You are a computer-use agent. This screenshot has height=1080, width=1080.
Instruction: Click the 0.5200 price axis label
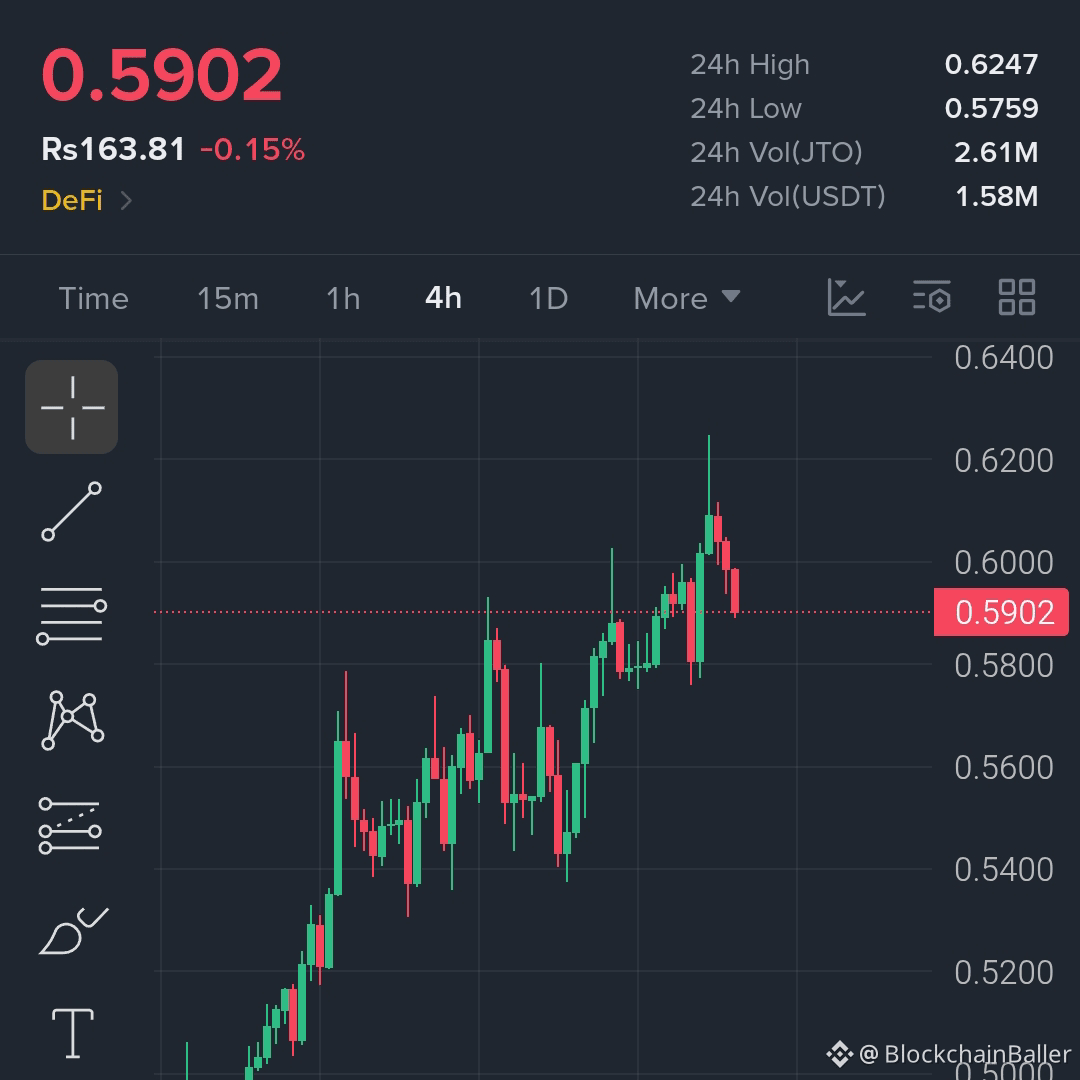(1004, 972)
